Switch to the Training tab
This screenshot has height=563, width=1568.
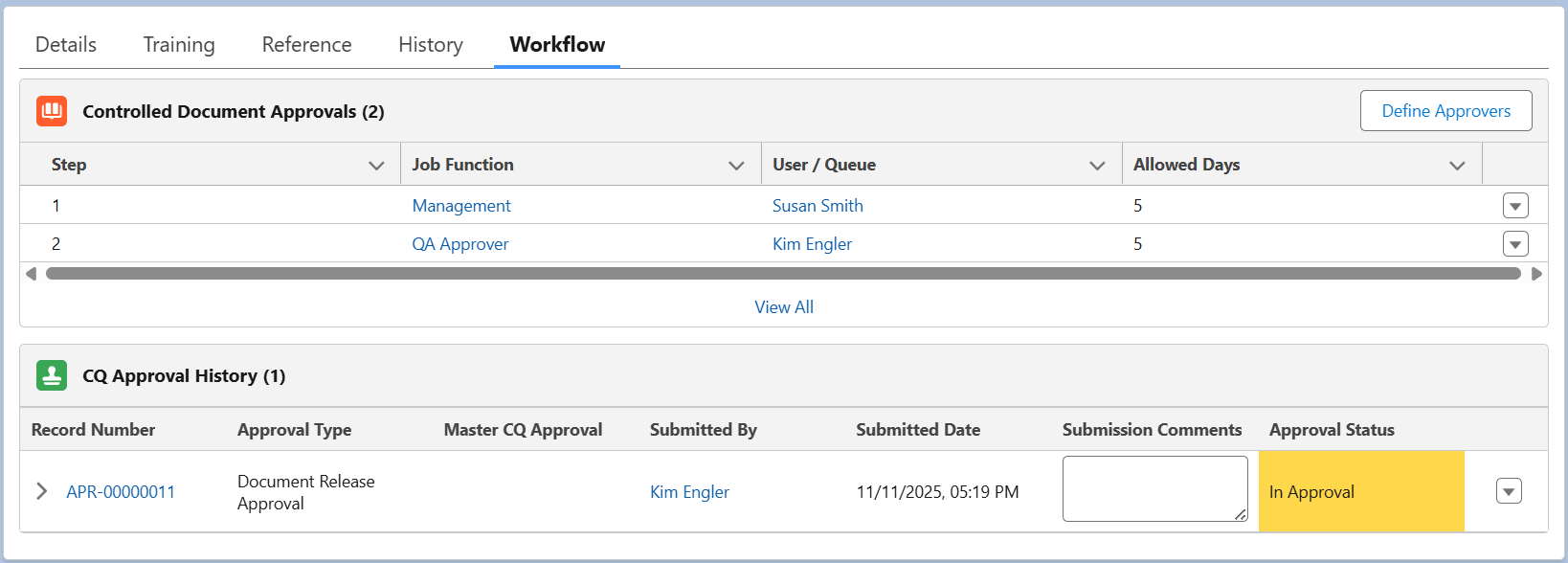click(179, 45)
